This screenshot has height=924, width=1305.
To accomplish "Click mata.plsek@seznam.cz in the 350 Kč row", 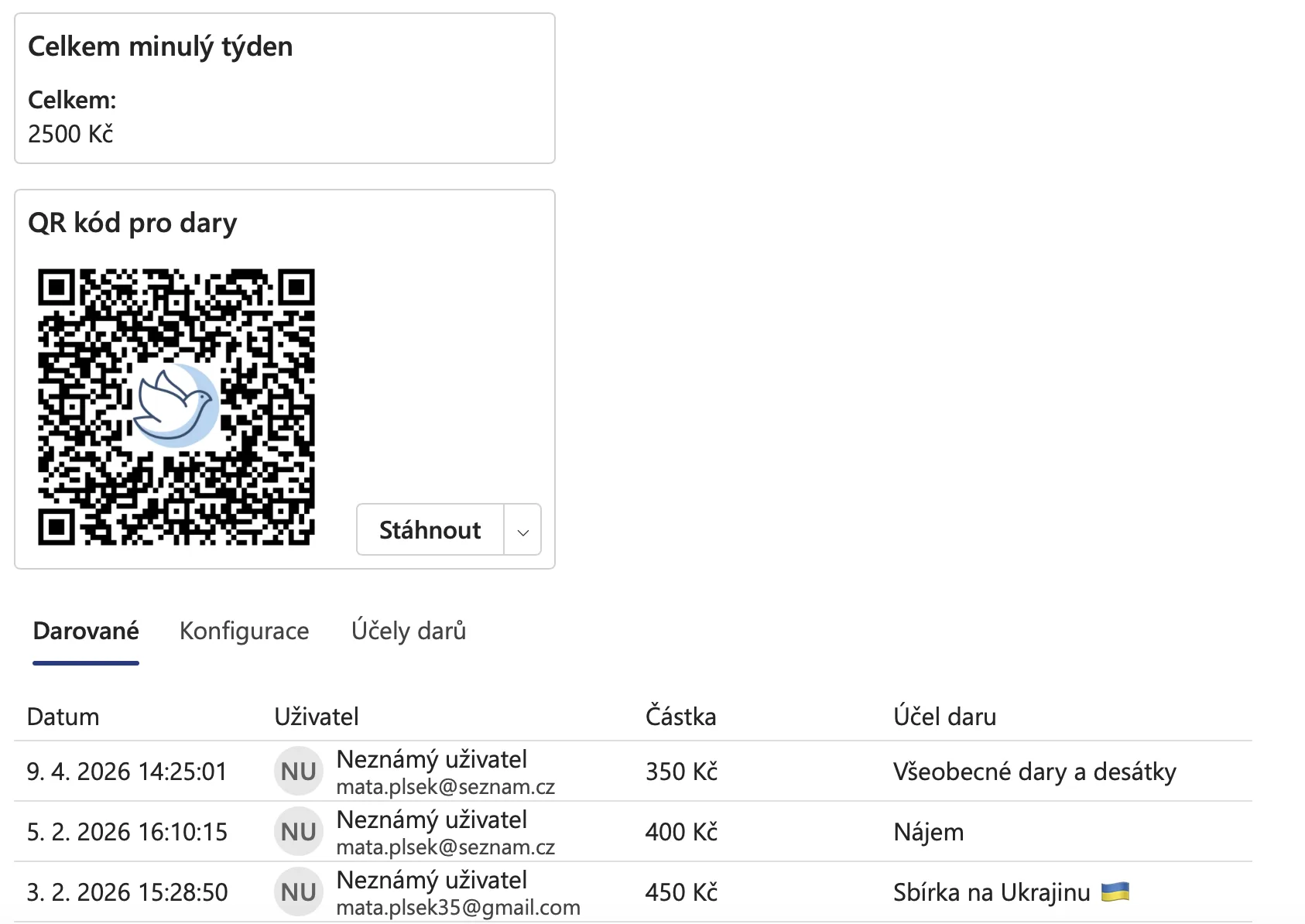I will point(446,786).
